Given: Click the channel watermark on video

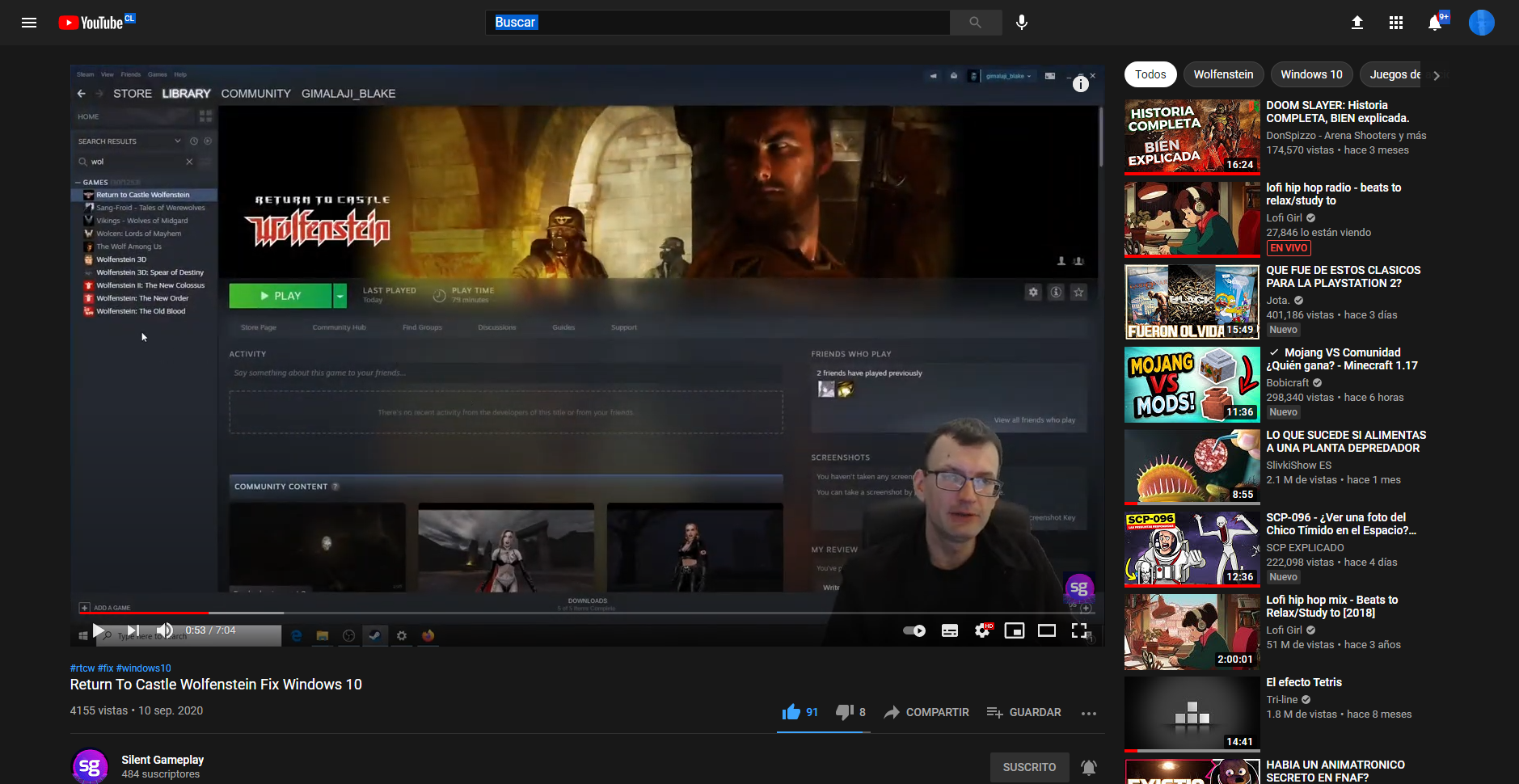Looking at the screenshot, I should 1079,588.
